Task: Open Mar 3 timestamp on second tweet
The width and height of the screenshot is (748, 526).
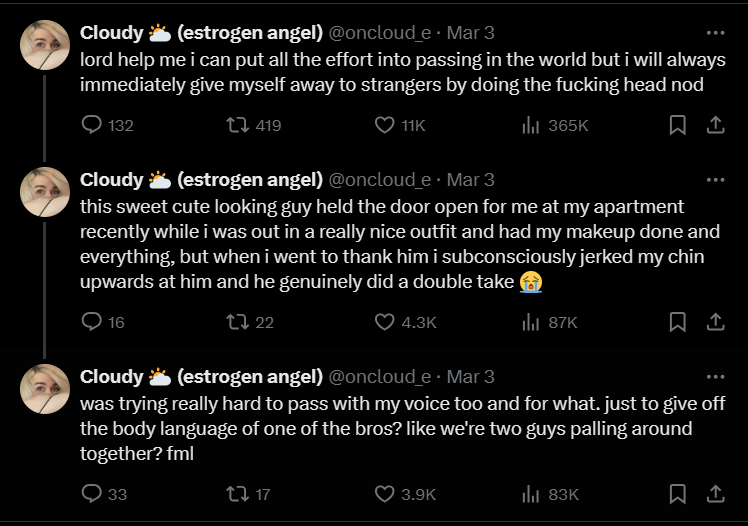Action: click(470, 180)
